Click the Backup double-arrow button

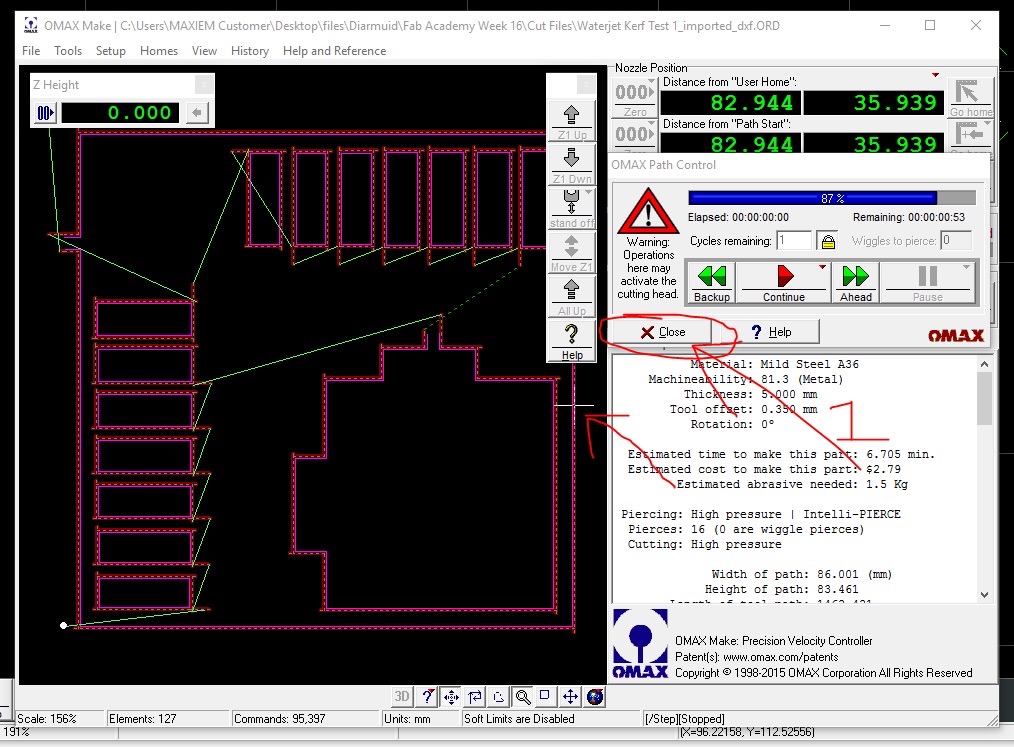pyautogui.click(x=711, y=283)
